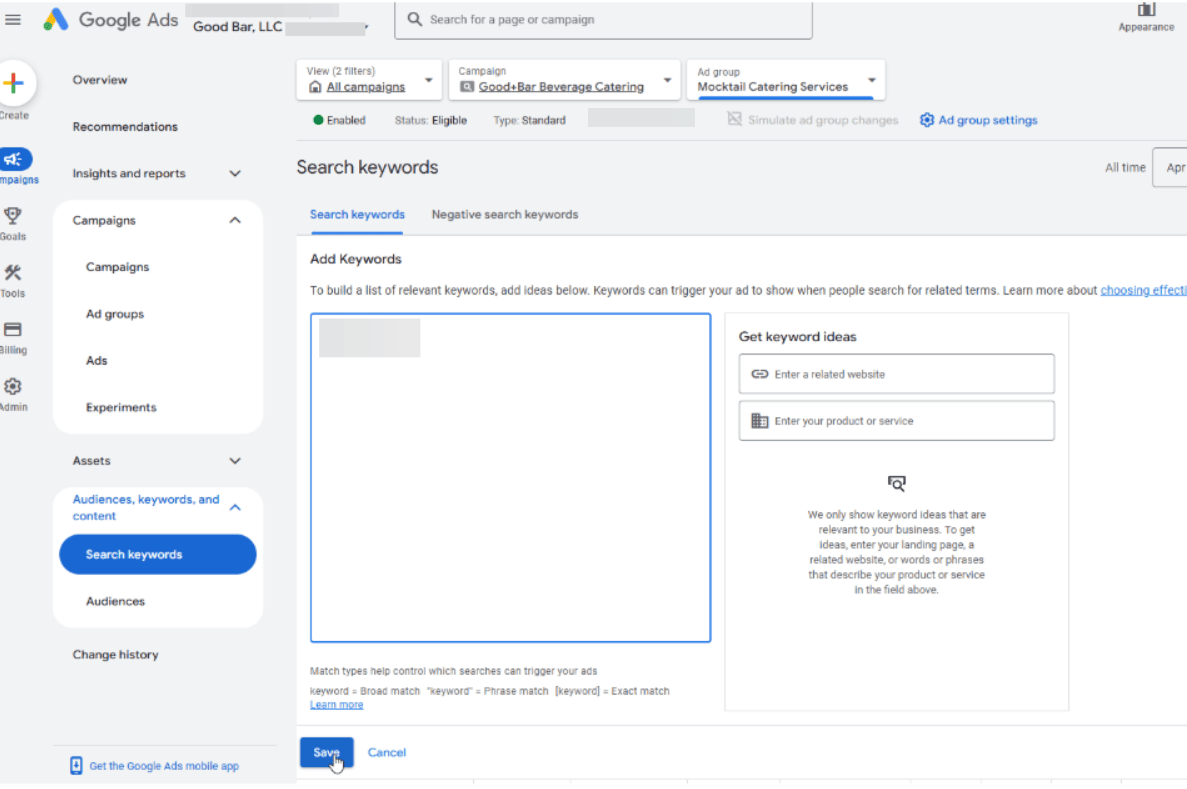The height and width of the screenshot is (789, 1187).
Task: Open the Admin gear icon
Action: 13,387
